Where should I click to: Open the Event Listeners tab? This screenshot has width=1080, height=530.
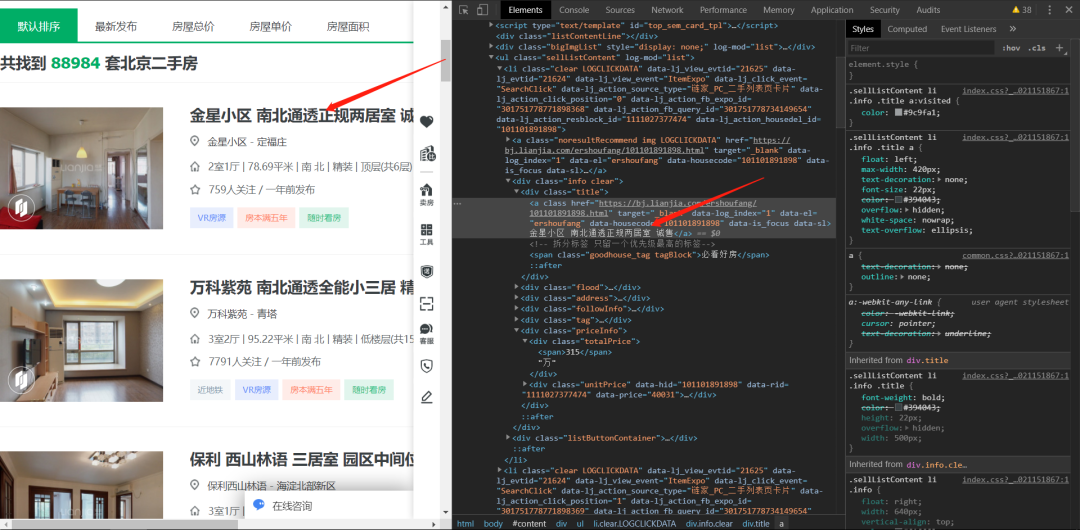[x=968, y=29]
